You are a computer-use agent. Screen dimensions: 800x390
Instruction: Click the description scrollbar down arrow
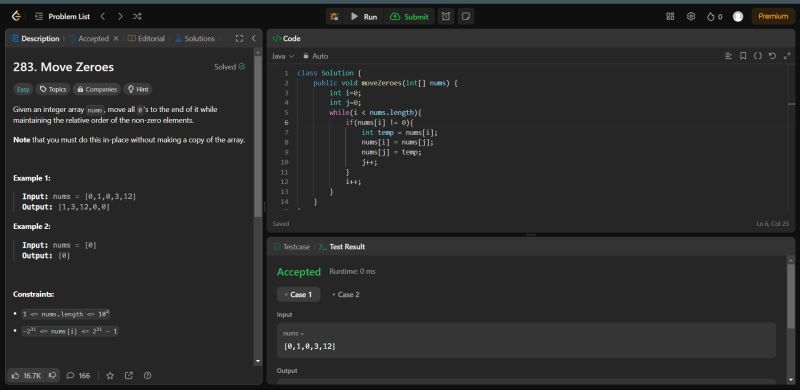pos(258,361)
